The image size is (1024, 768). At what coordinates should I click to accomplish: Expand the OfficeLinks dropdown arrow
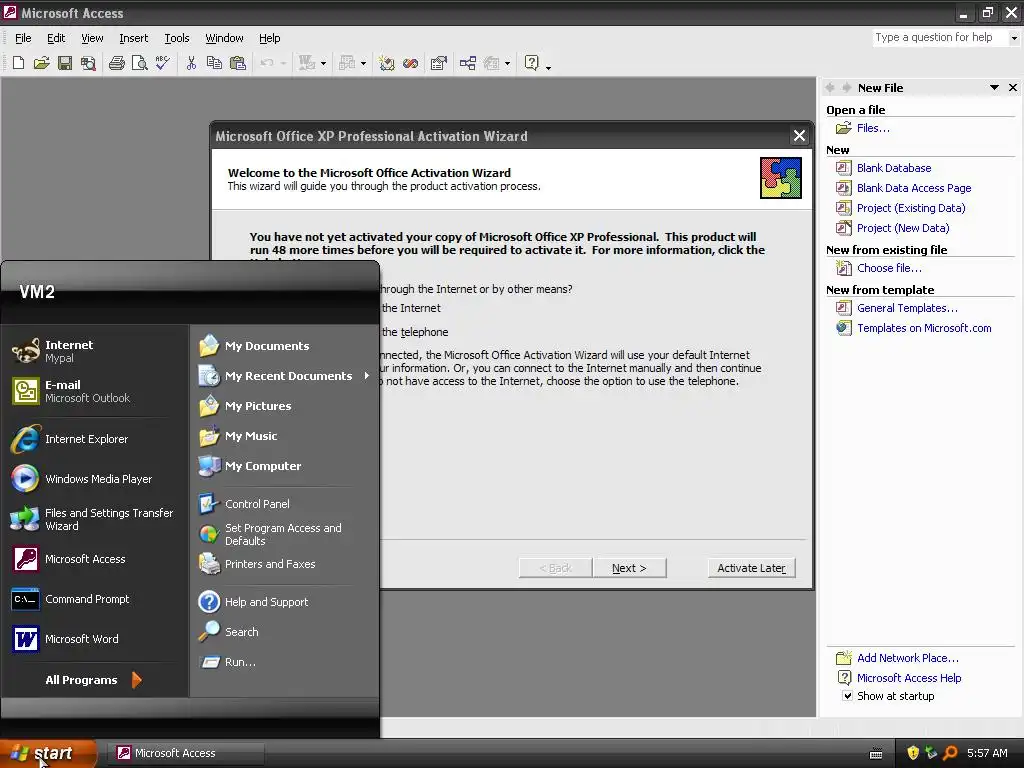click(x=323, y=63)
